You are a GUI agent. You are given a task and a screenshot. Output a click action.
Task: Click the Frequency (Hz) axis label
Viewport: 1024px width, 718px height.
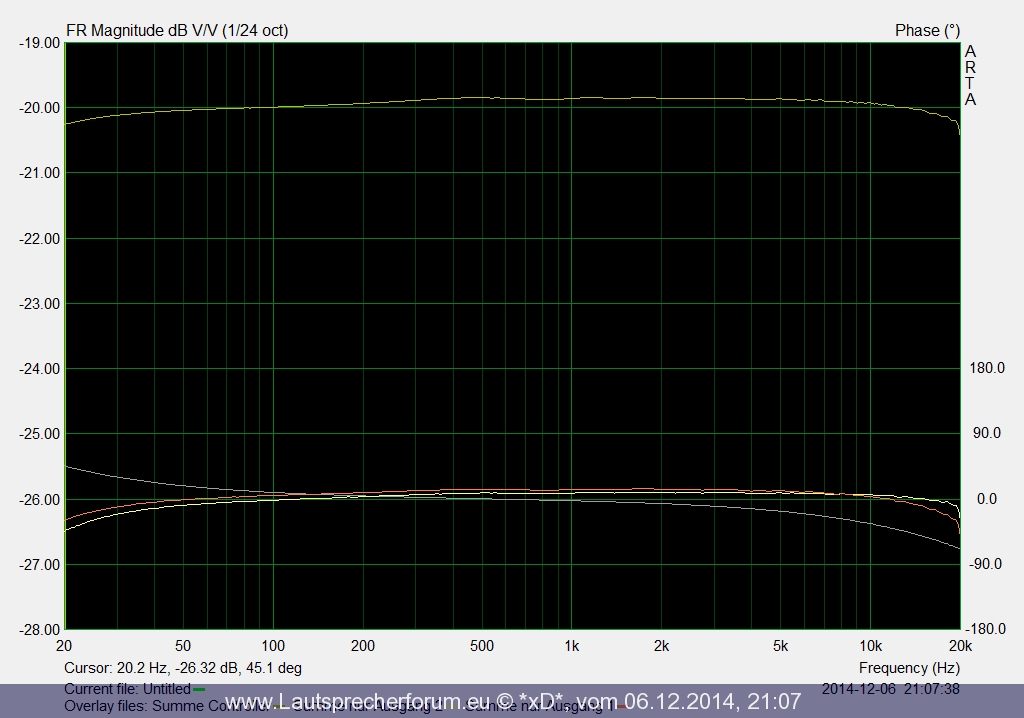click(x=909, y=668)
